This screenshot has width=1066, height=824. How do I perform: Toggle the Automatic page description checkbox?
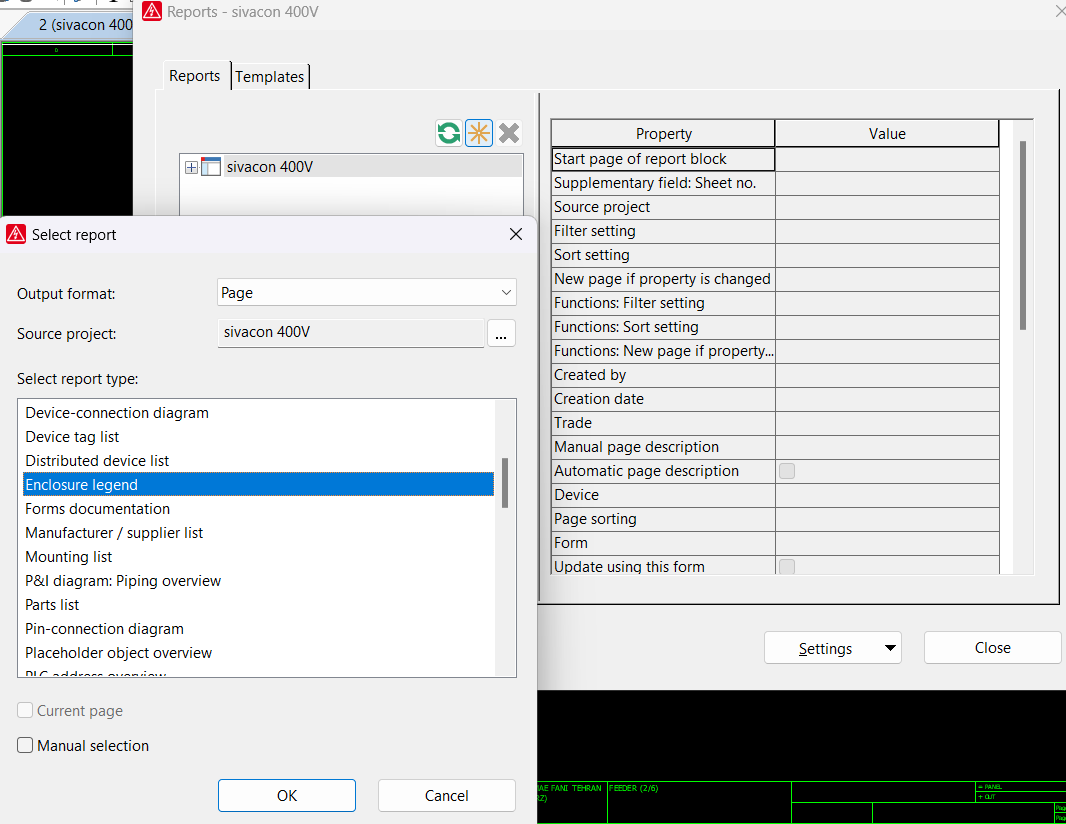(787, 470)
